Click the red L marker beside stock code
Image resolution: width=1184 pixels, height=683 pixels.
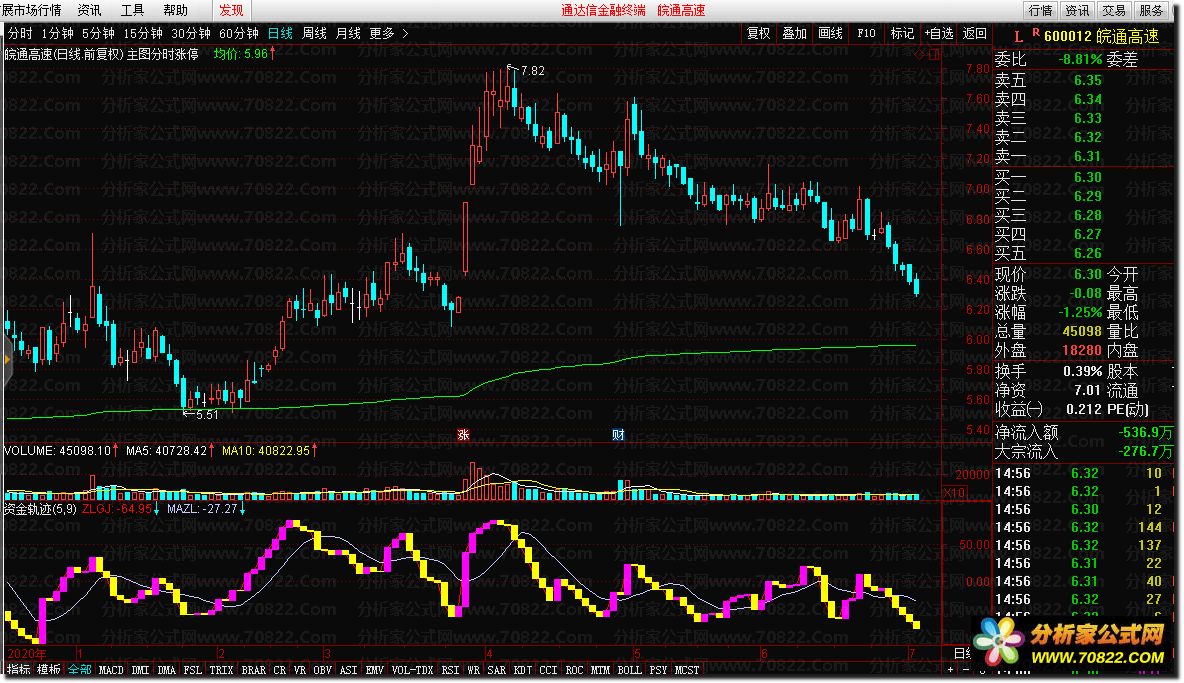tap(1018, 37)
